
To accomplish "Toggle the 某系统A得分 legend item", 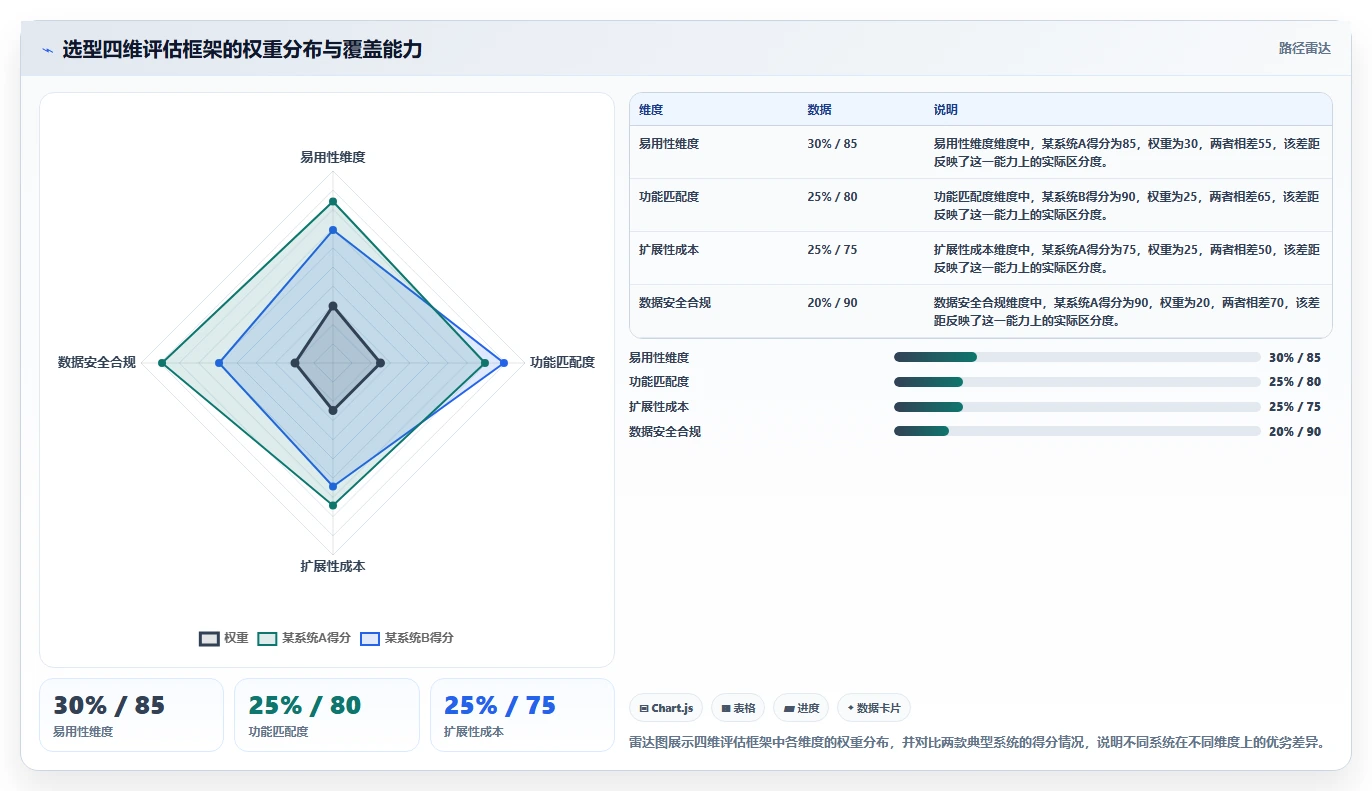I will [x=304, y=638].
